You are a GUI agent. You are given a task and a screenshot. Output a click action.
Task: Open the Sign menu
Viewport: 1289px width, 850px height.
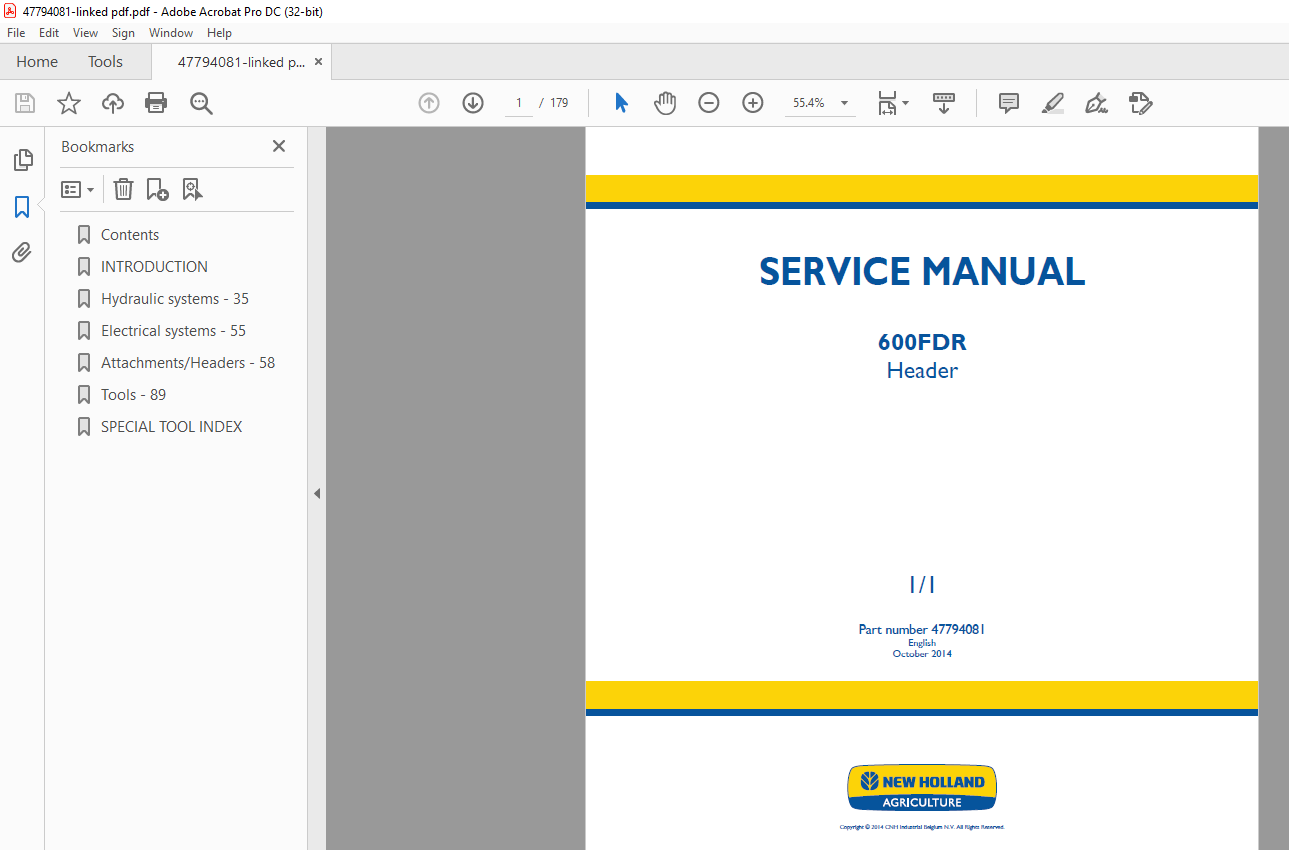(x=123, y=33)
